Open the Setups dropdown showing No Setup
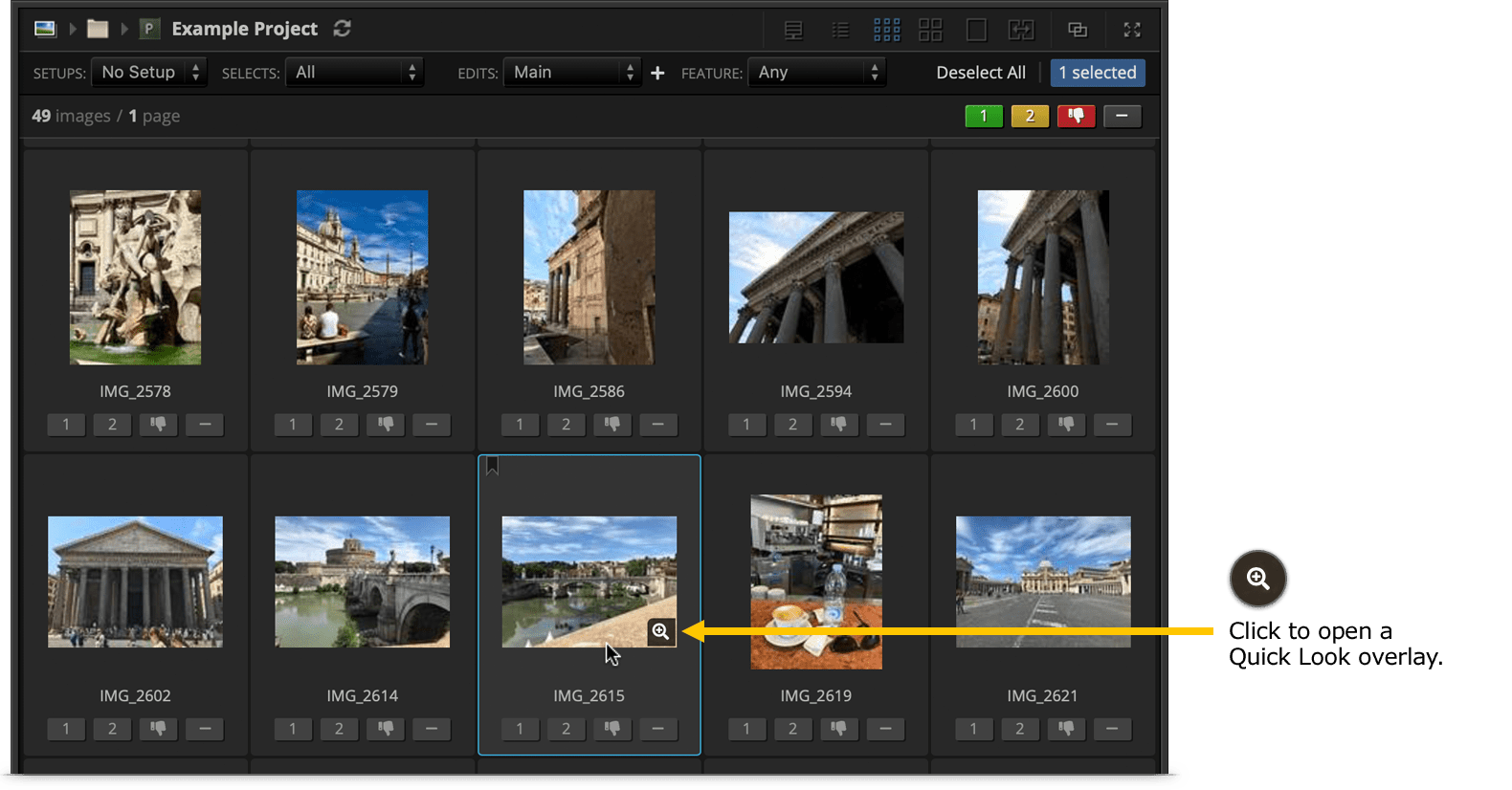This screenshot has width=1512, height=790. click(x=148, y=73)
